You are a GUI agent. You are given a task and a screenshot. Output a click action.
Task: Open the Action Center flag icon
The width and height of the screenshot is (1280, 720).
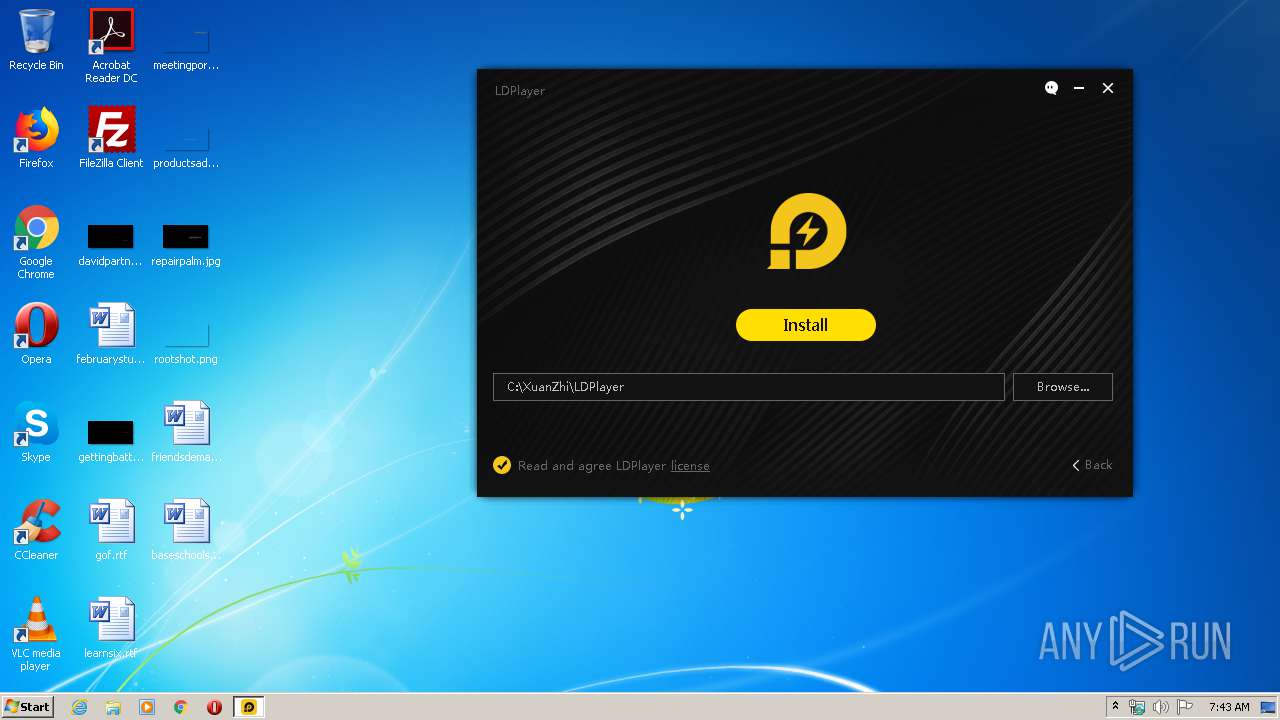pos(1184,707)
